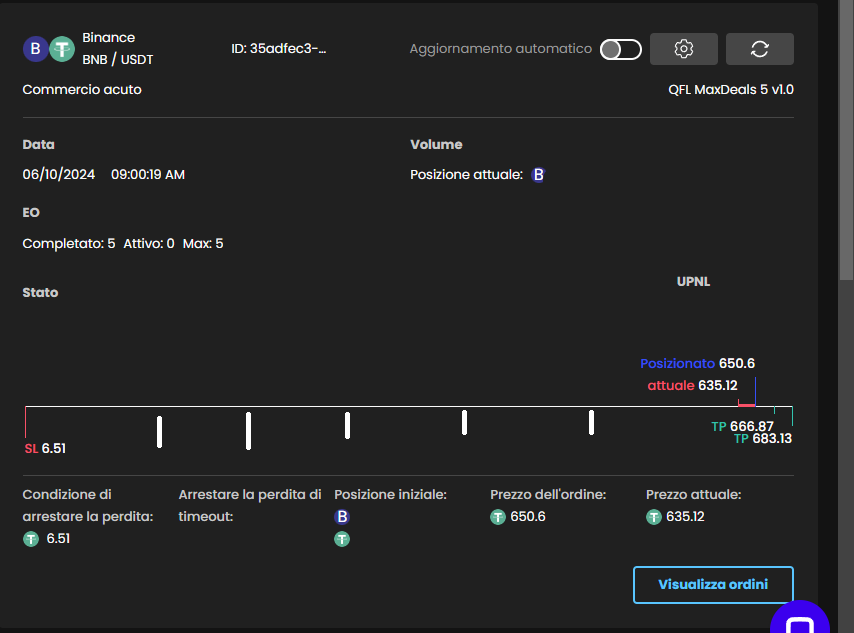Click the leftmost white marker on the price line
The height and width of the screenshot is (633, 854).
pos(160,431)
